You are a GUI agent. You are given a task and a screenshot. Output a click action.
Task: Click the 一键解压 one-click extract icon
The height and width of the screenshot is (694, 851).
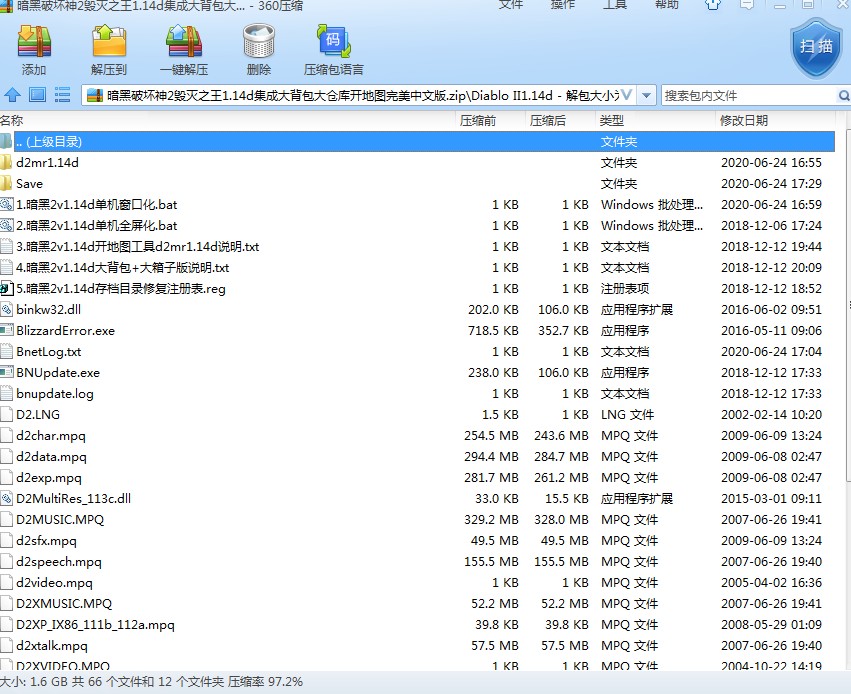click(x=183, y=50)
